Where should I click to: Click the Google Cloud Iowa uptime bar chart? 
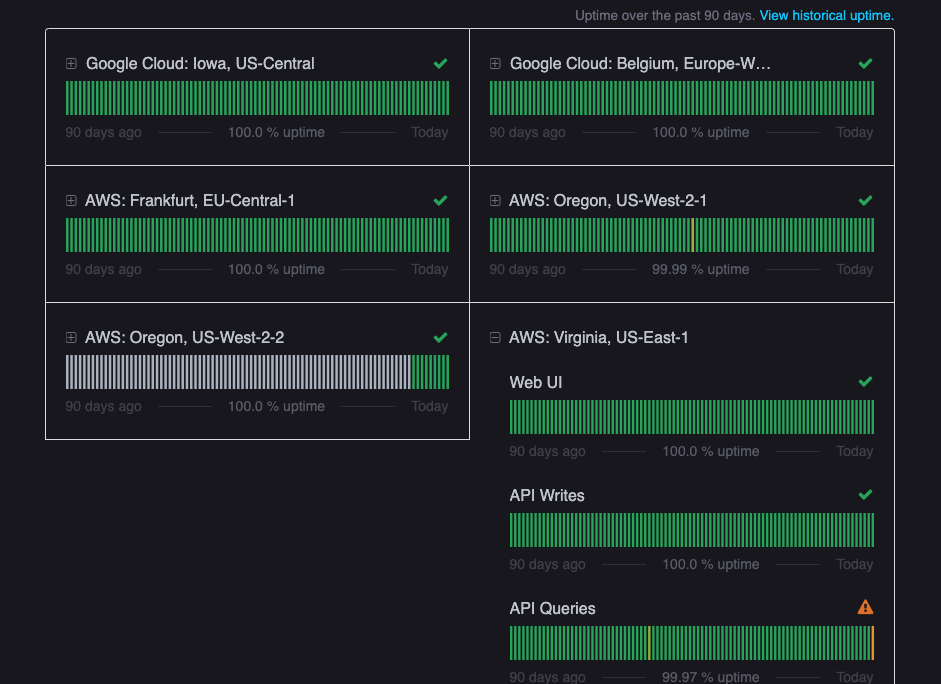pos(257,98)
